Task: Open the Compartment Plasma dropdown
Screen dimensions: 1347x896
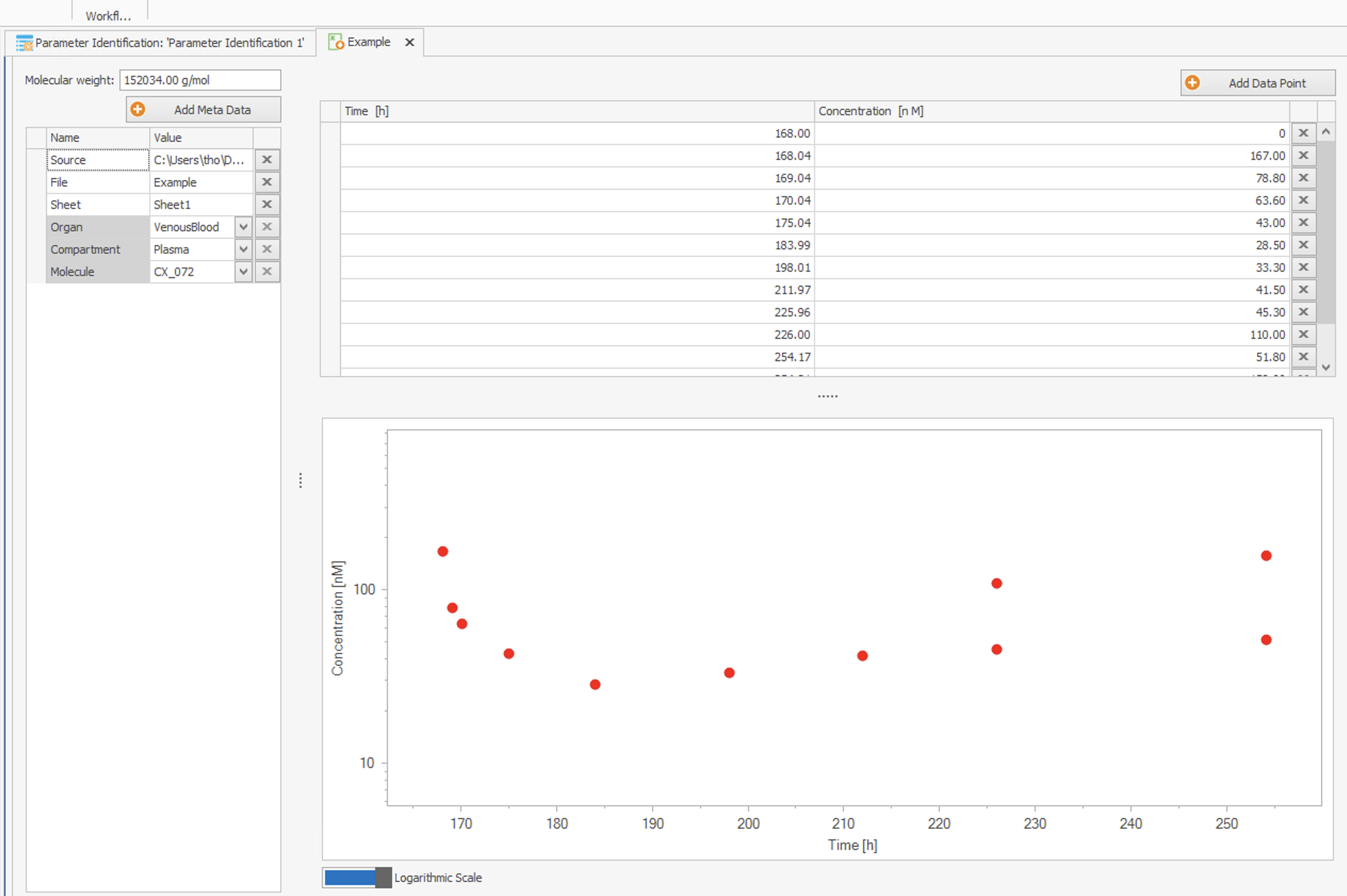Action: (244, 249)
